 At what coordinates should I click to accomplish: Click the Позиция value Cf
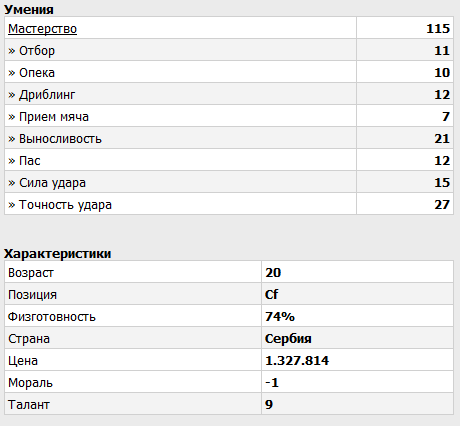pos(271,294)
